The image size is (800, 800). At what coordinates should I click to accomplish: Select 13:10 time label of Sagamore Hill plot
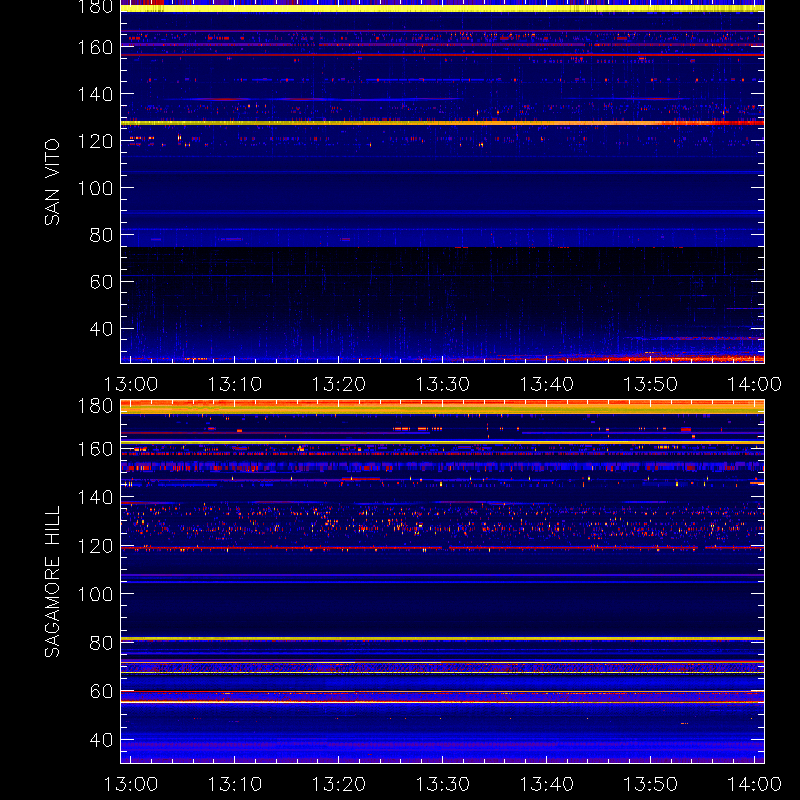[235, 784]
